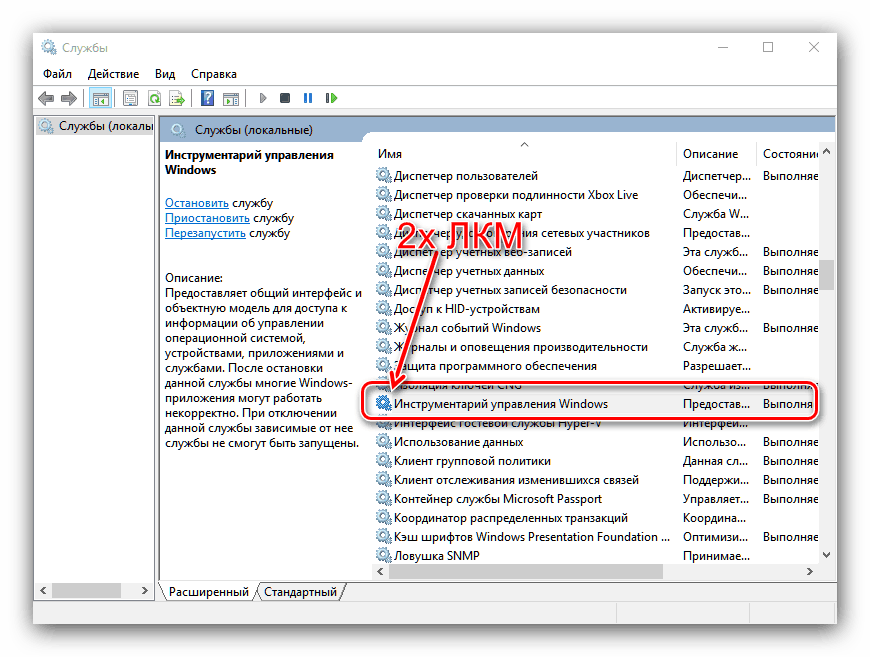
Task: Click services list horizontal scroll-right arrow
Action: 810,572
